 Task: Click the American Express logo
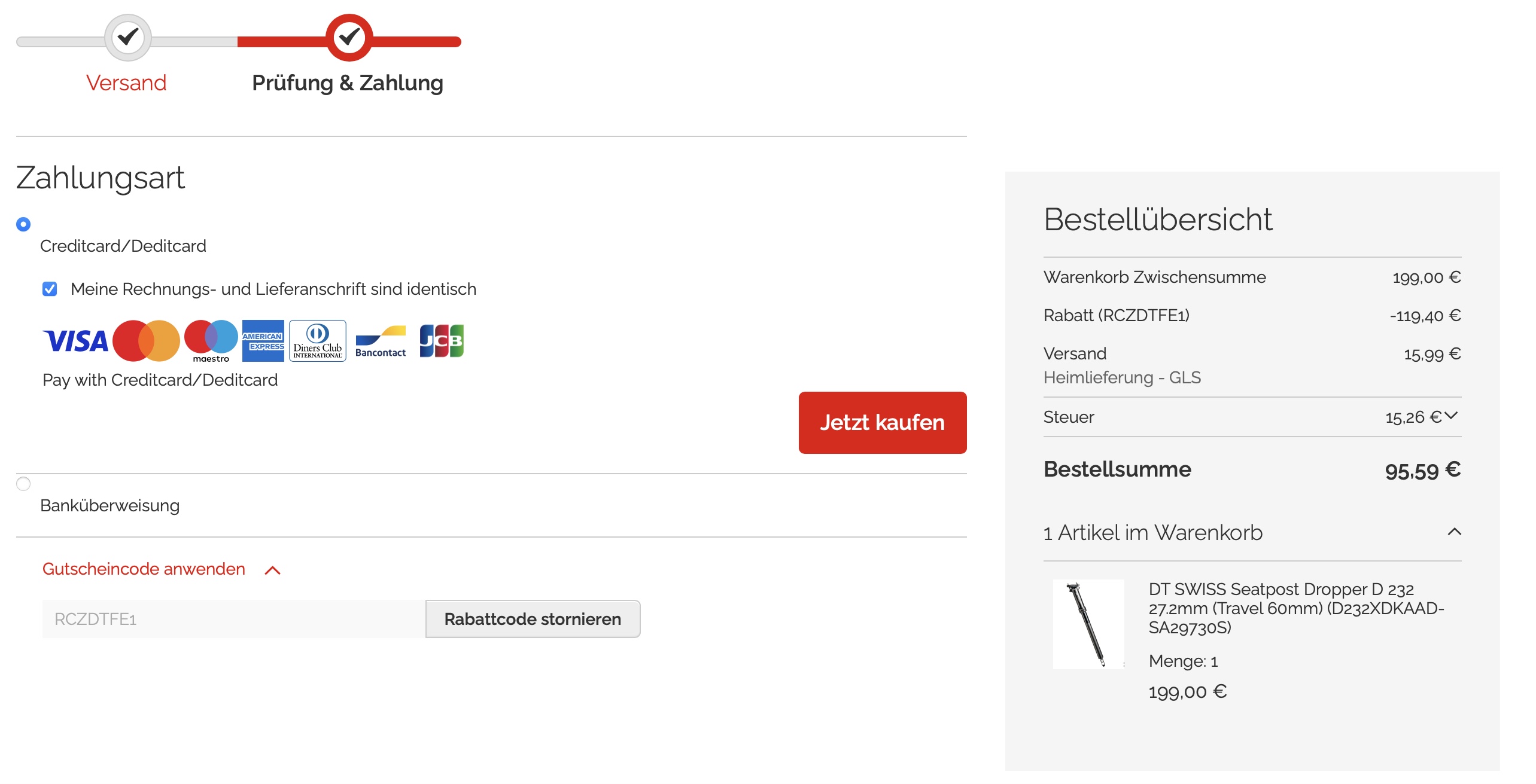(x=263, y=341)
